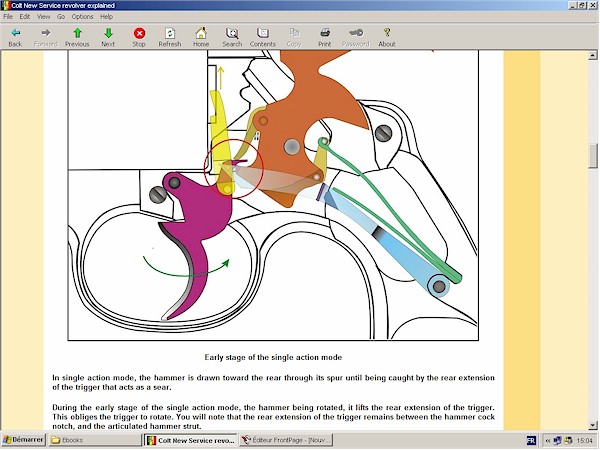Go to Next page with green down arrow
The height and width of the screenshot is (450, 600).
coord(108,33)
